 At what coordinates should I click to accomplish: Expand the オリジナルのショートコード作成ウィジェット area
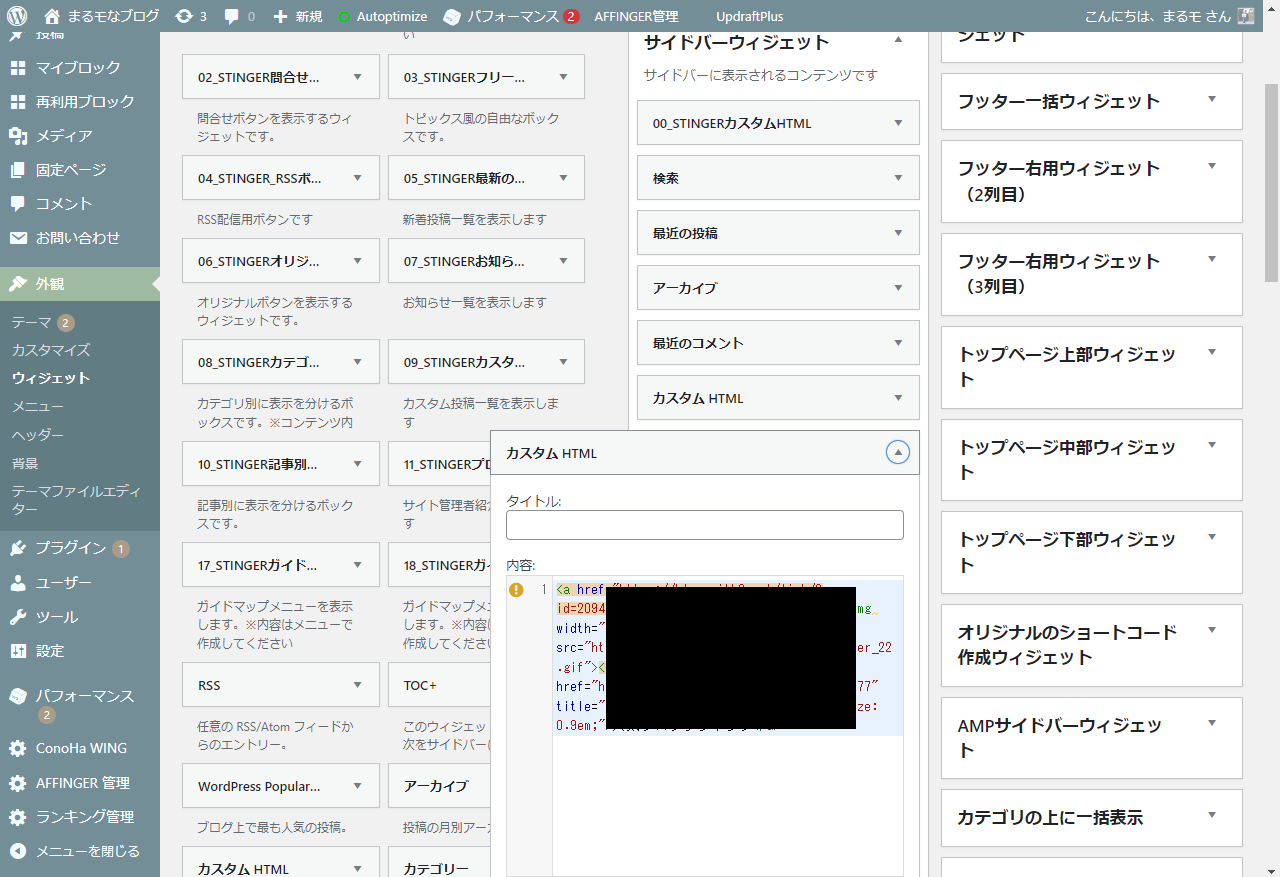[1212, 630]
